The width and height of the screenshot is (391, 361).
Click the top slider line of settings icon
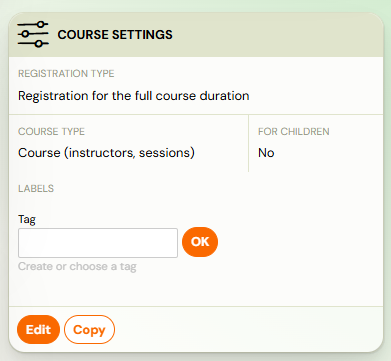click(33, 24)
